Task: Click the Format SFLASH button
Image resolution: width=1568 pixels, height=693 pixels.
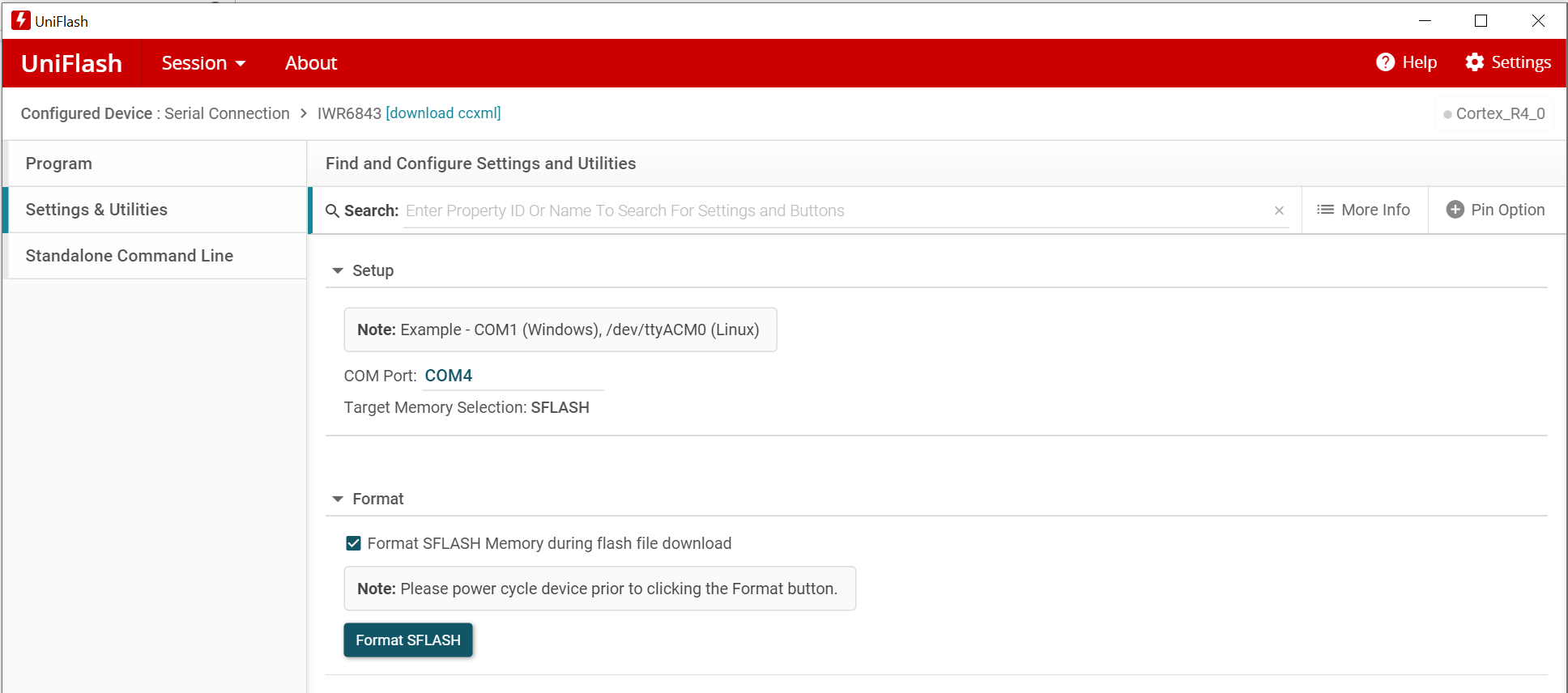Action: [x=408, y=640]
